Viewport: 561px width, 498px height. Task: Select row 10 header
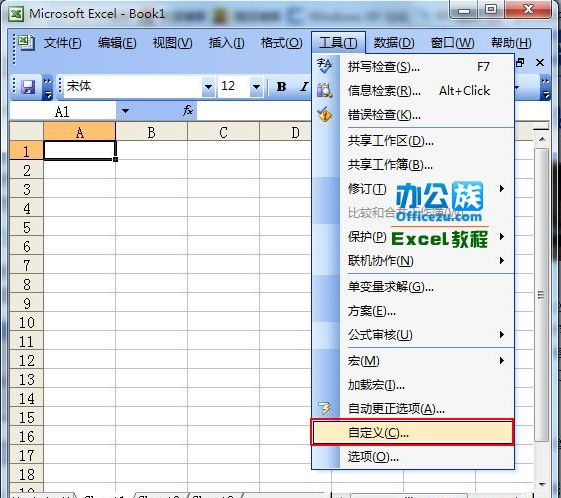click(26, 322)
